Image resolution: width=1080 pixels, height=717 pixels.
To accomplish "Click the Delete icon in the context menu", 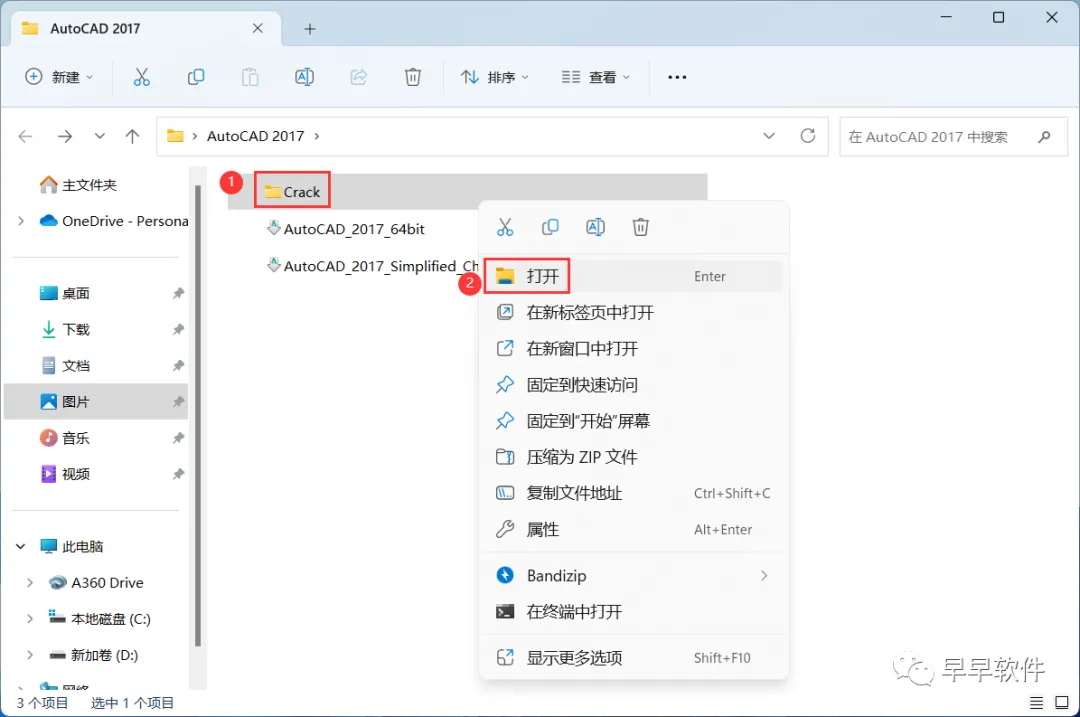I will tap(641, 227).
